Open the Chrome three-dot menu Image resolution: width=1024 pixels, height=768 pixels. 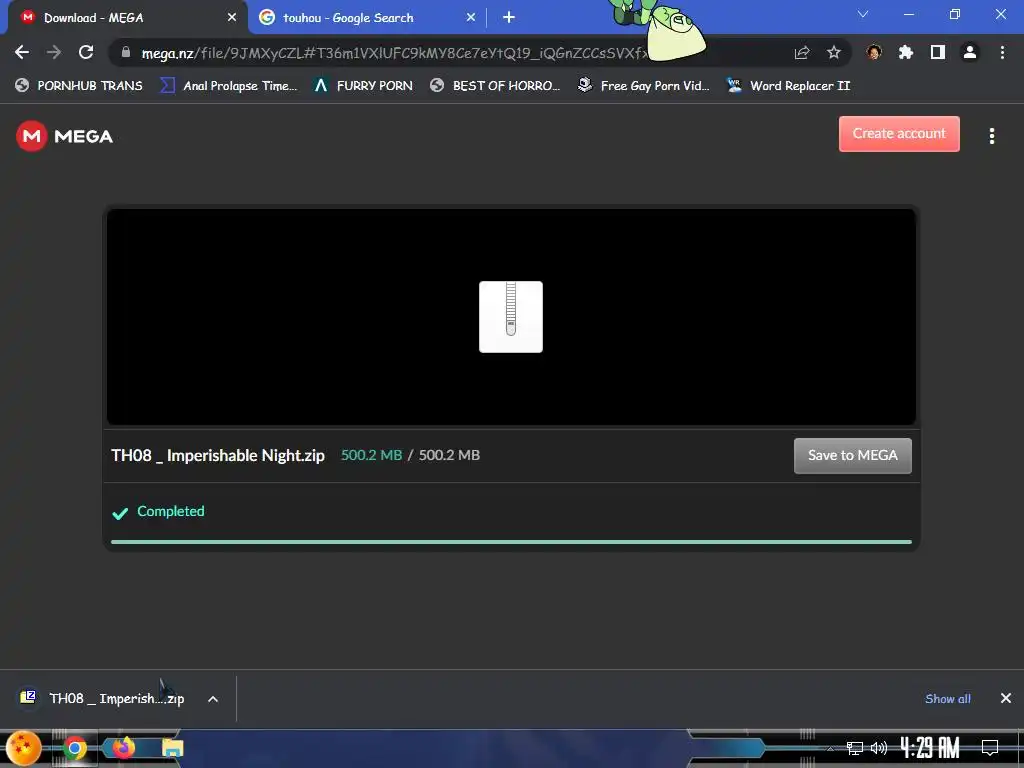pyautogui.click(x=1002, y=52)
